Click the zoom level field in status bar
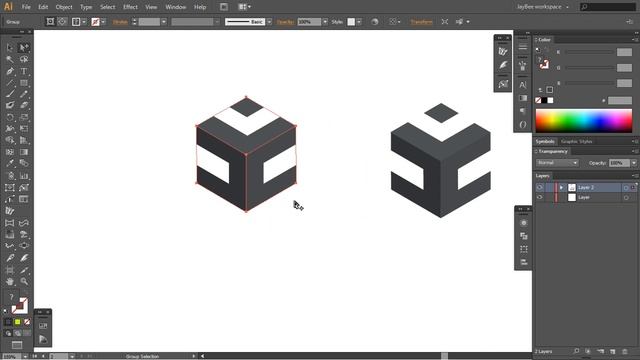 (x=11, y=356)
